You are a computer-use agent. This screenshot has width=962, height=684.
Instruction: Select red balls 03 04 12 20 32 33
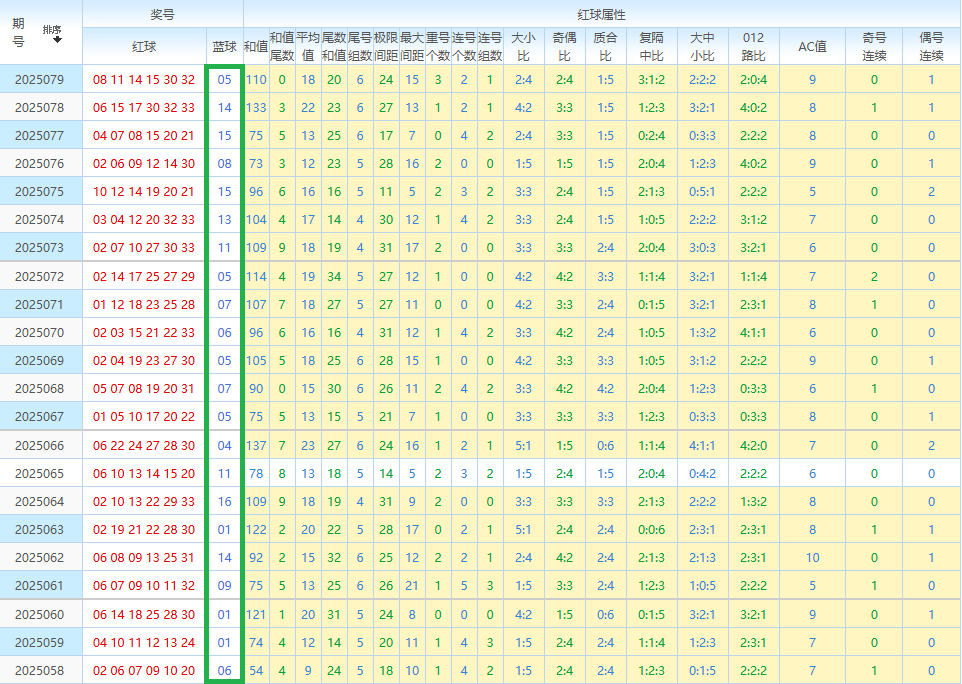click(x=144, y=220)
